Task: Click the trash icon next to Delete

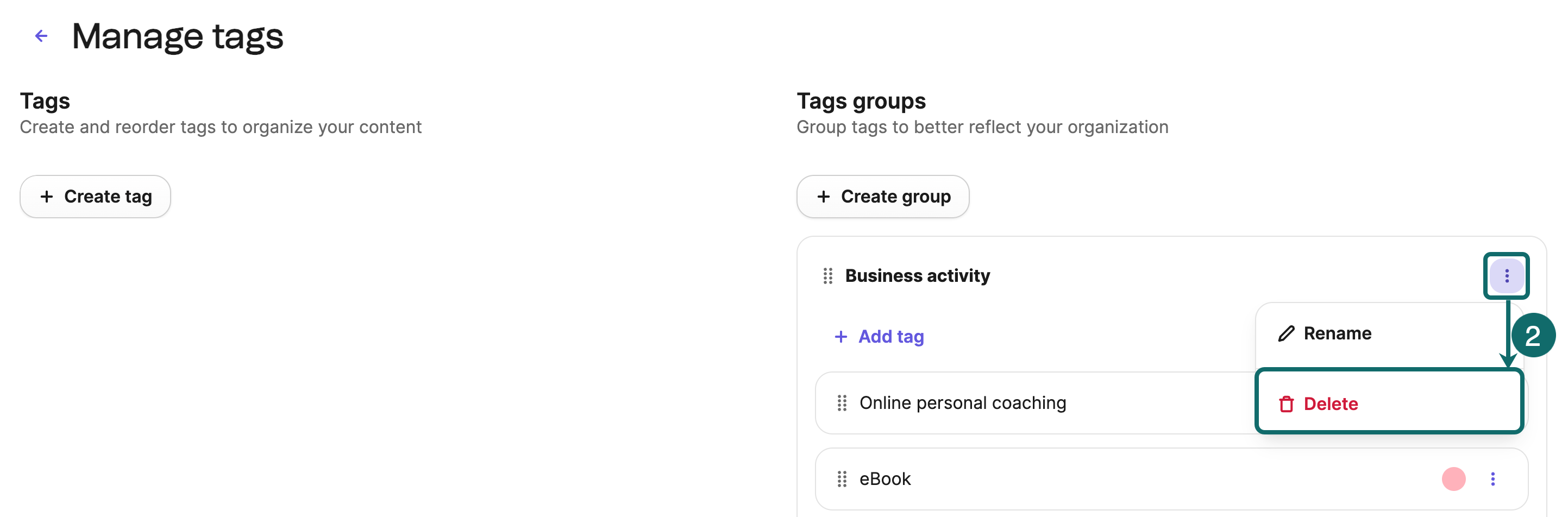Action: 1286,403
